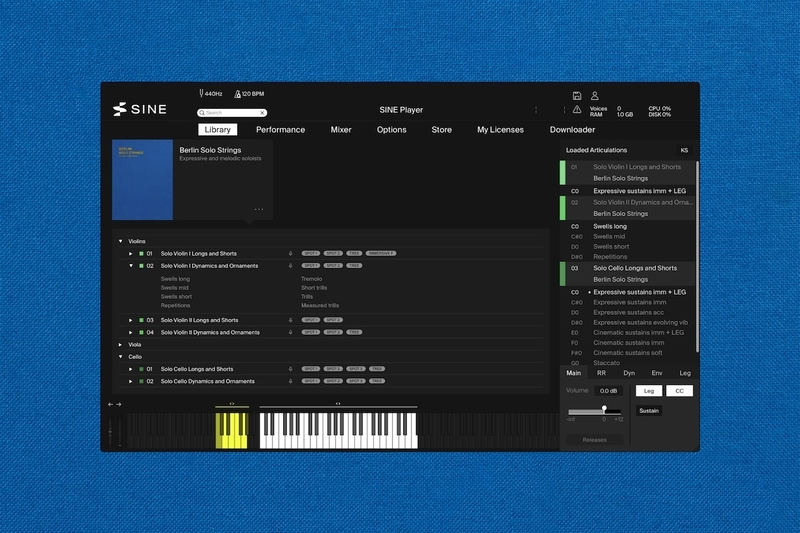The height and width of the screenshot is (533, 800).
Task: Expand 01 Solo Violin I Longs and Shorts
Action: 131,253
